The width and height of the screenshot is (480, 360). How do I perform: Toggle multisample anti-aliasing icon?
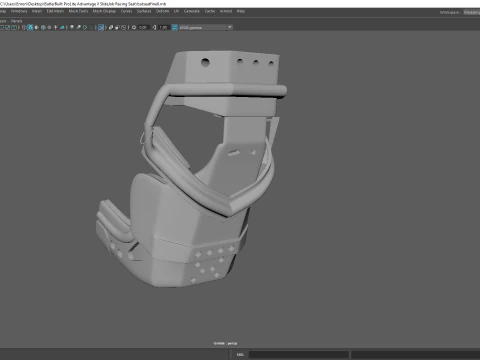click(x=85, y=27)
